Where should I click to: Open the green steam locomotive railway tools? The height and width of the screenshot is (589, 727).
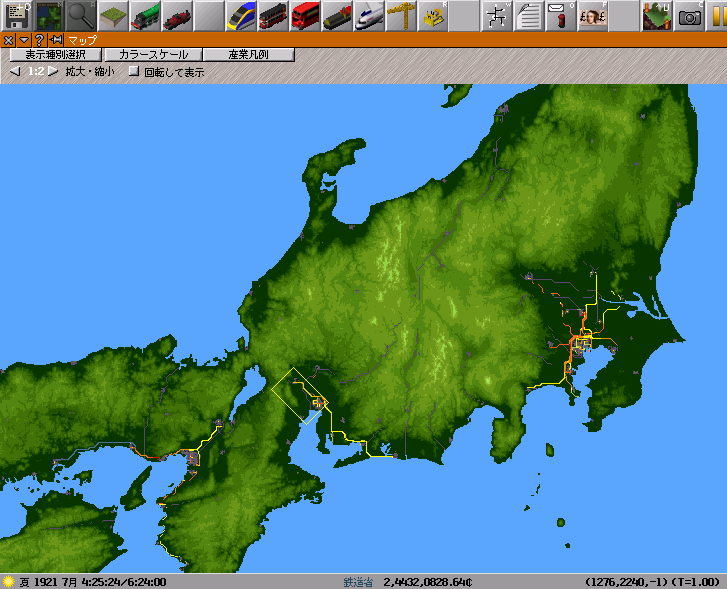145,16
